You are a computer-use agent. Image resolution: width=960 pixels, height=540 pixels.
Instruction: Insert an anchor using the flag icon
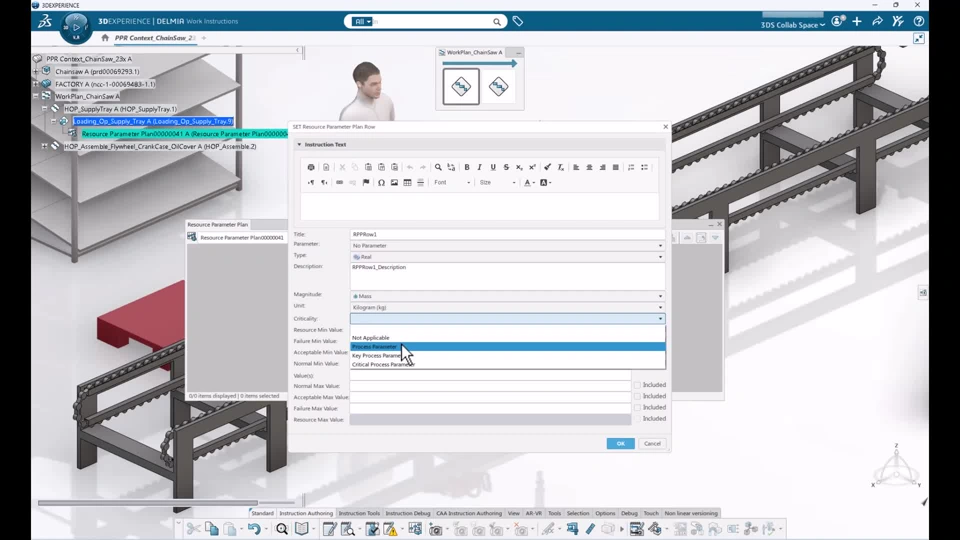point(366,182)
